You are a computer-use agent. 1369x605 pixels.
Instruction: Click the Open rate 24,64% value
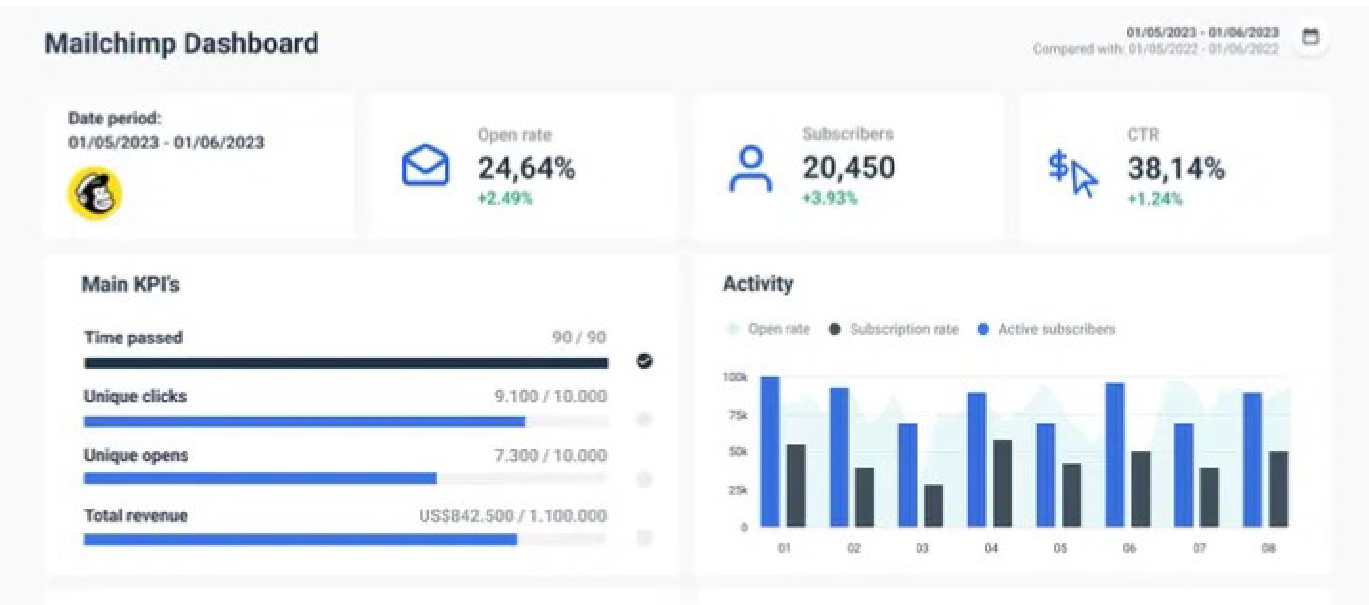(x=526, y=168)
